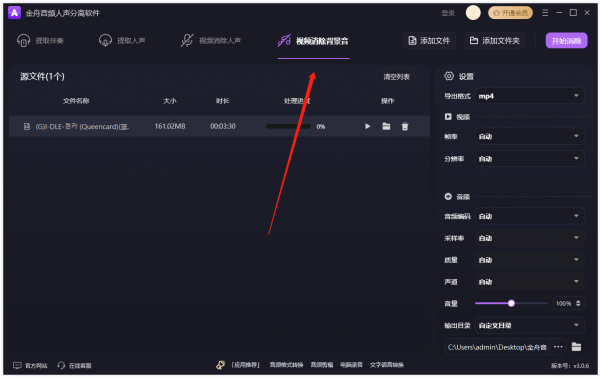
Task: Open 在线客服 support link
Action: pos(74,365)
